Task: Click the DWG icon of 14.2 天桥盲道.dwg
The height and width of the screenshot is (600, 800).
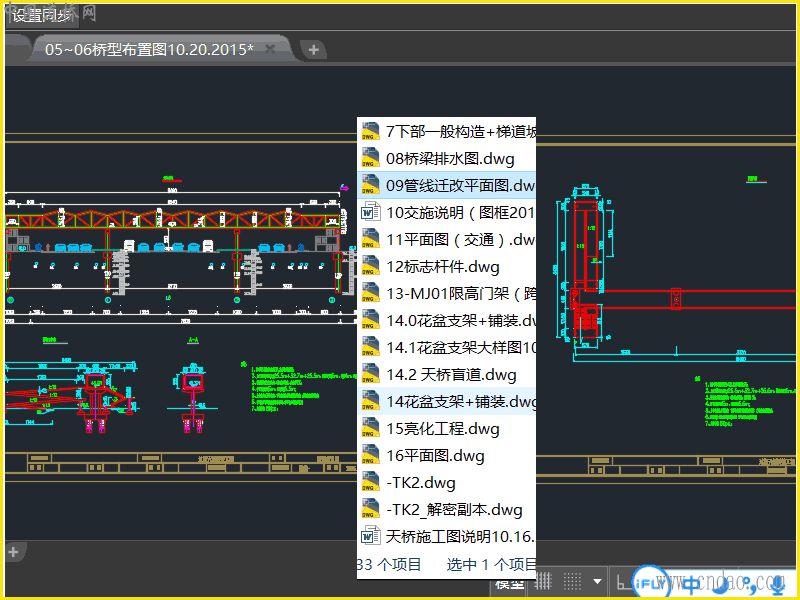Action: tap(370, 375)
